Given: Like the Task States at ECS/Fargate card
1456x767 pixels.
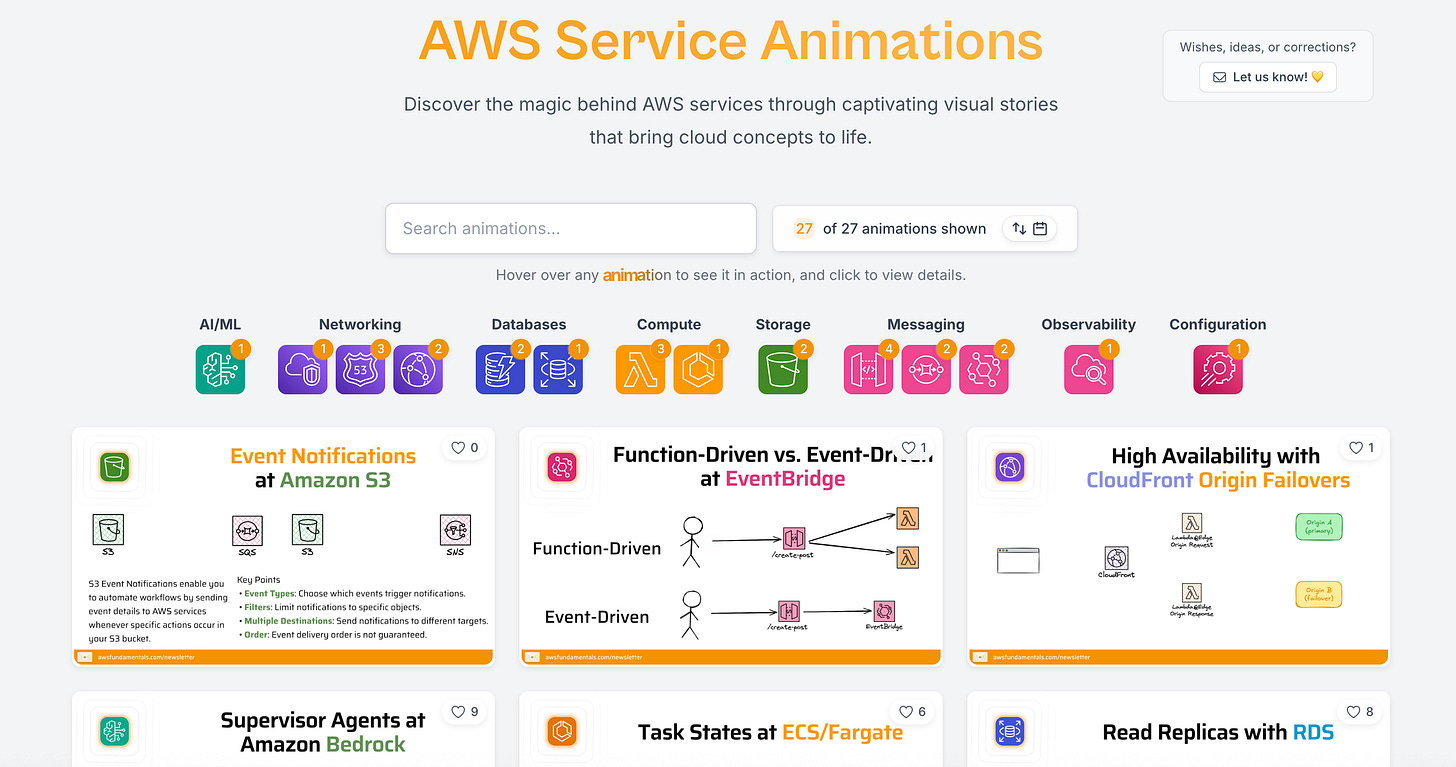Looking at the screenshot, I should click(x=914, y=712).
